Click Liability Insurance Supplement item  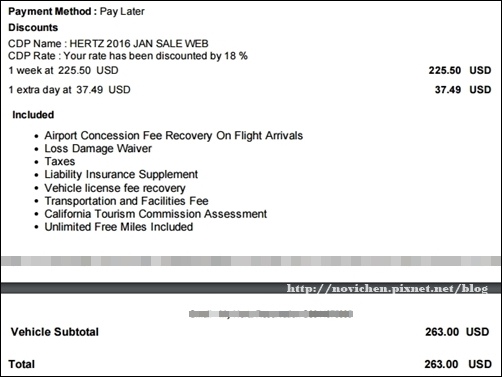[121, 174]
